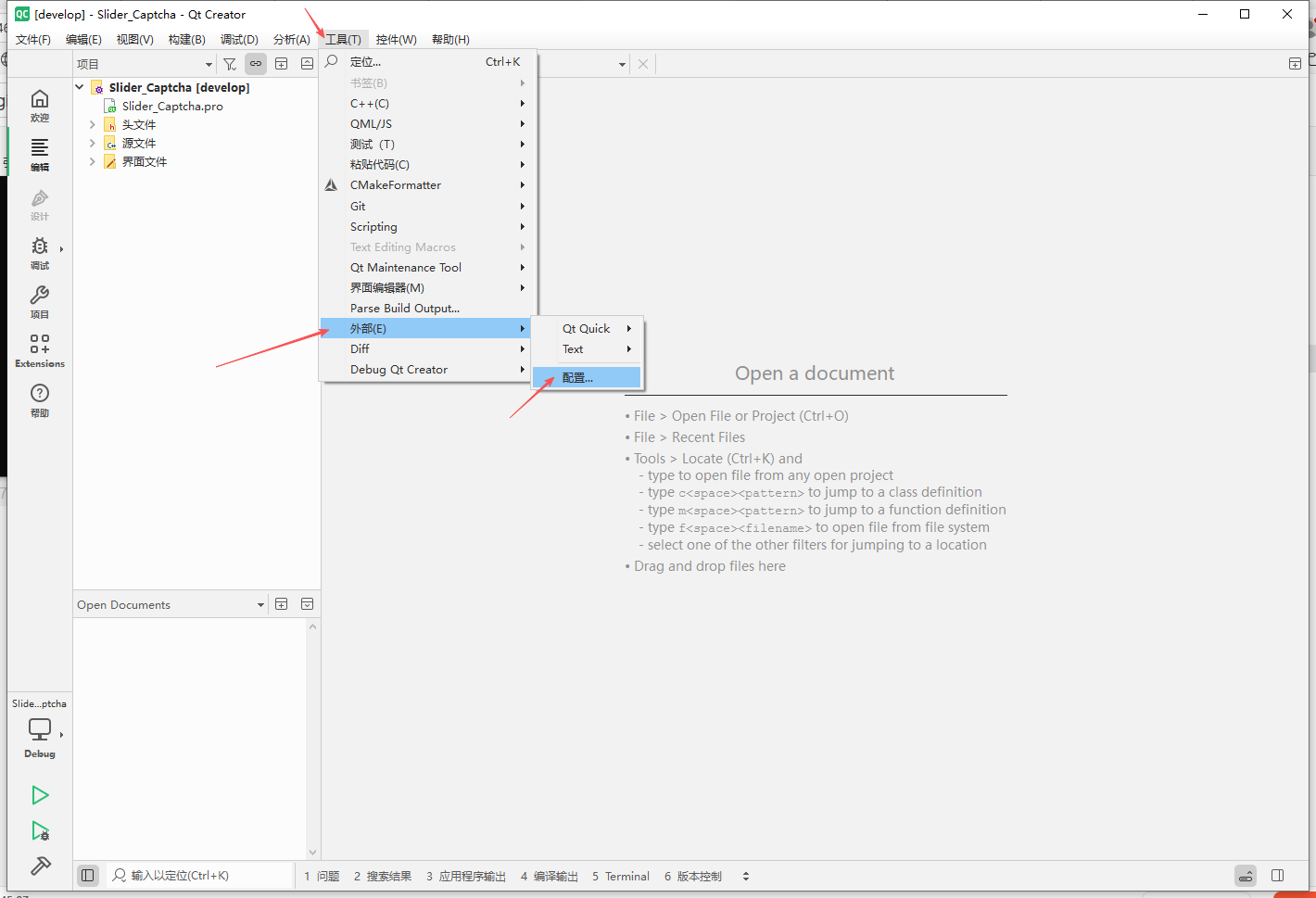The image size is (1316, 898).
Task: Open the 帮助(H) menu
Action: (x=450, y=39)
